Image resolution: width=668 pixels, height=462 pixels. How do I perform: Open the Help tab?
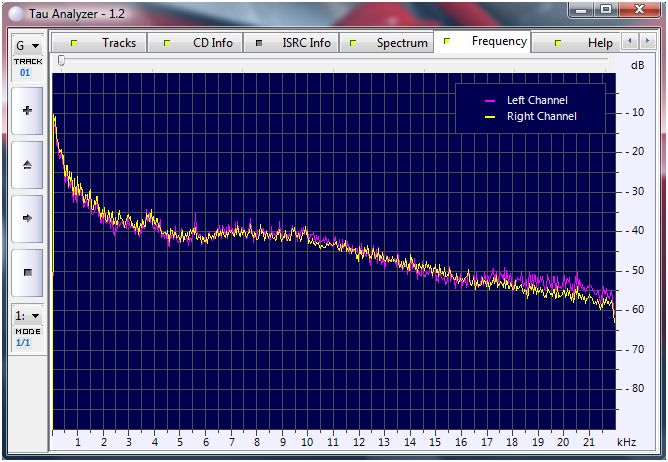coord(600,43)
